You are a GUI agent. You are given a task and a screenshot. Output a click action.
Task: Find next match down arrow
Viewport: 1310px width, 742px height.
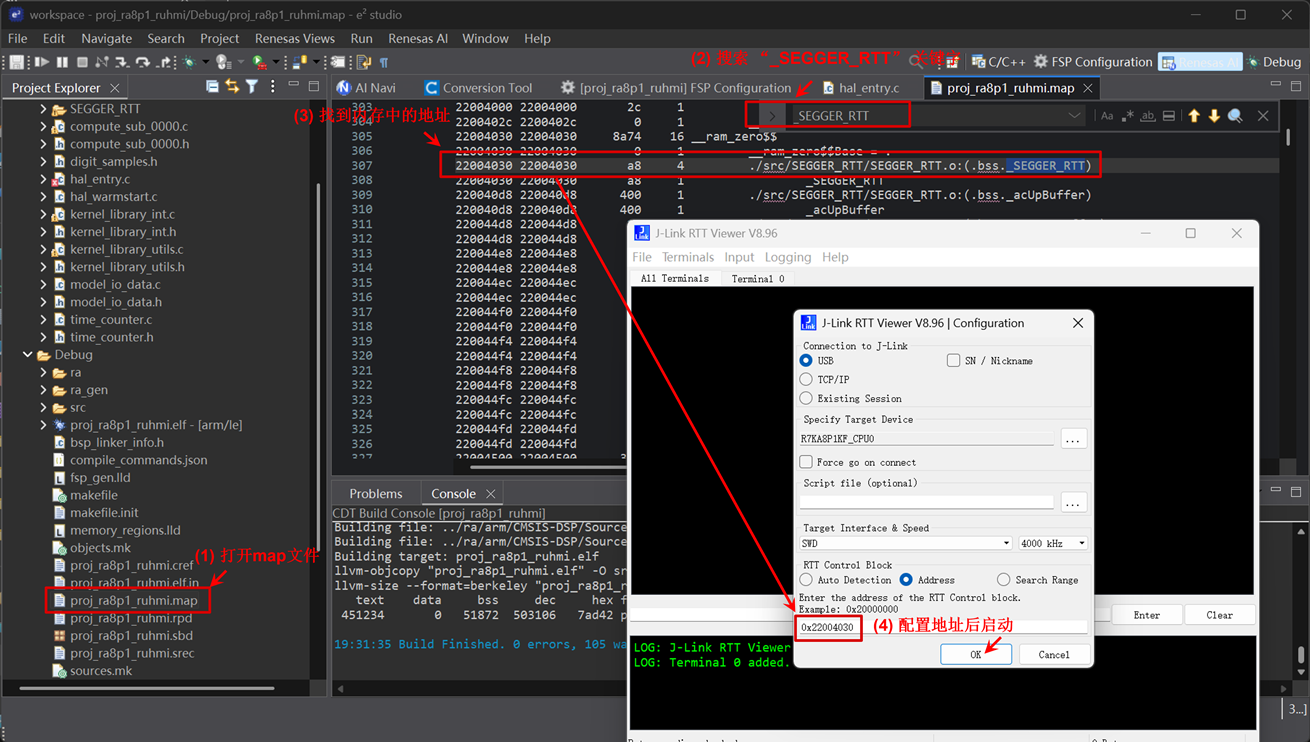coord(1214,116)
